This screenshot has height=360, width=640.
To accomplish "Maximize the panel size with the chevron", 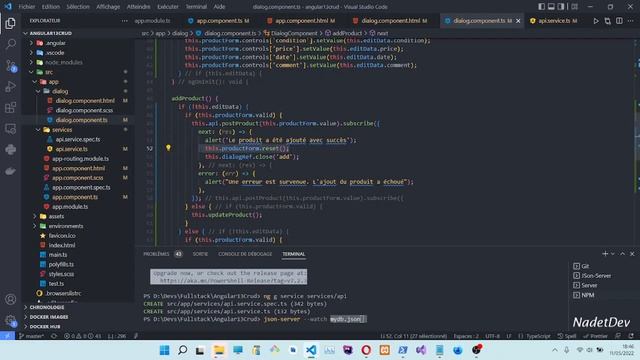I will pyautogui.click(x=622, y=254).
